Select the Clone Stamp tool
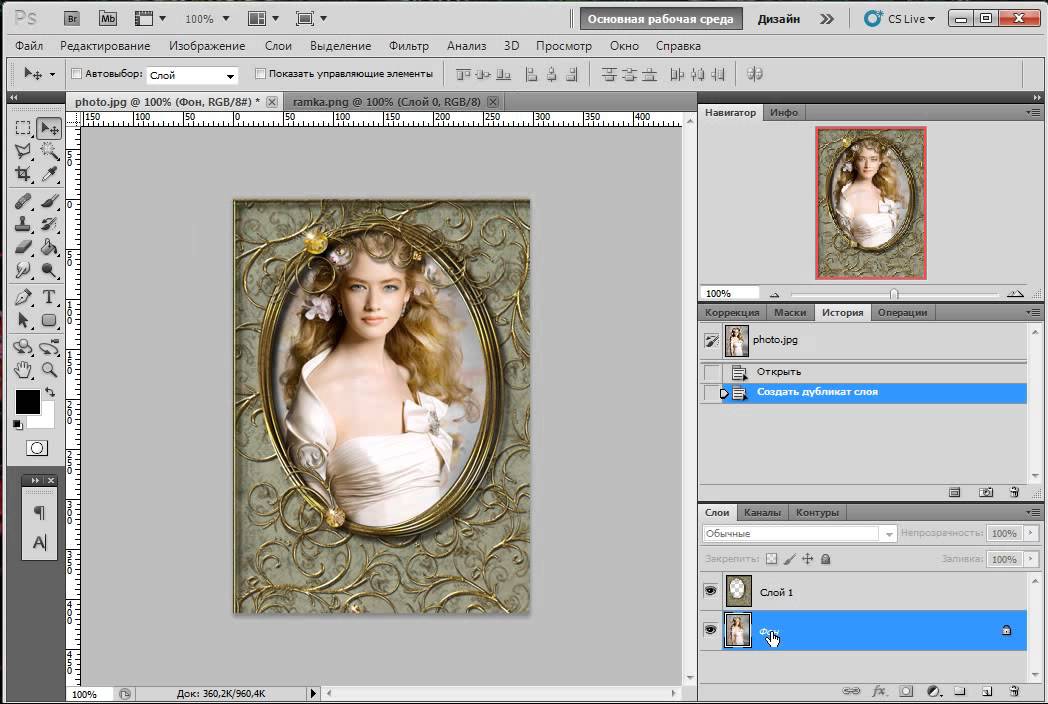Screen dimensions: 1048x704 coord(23,224)
